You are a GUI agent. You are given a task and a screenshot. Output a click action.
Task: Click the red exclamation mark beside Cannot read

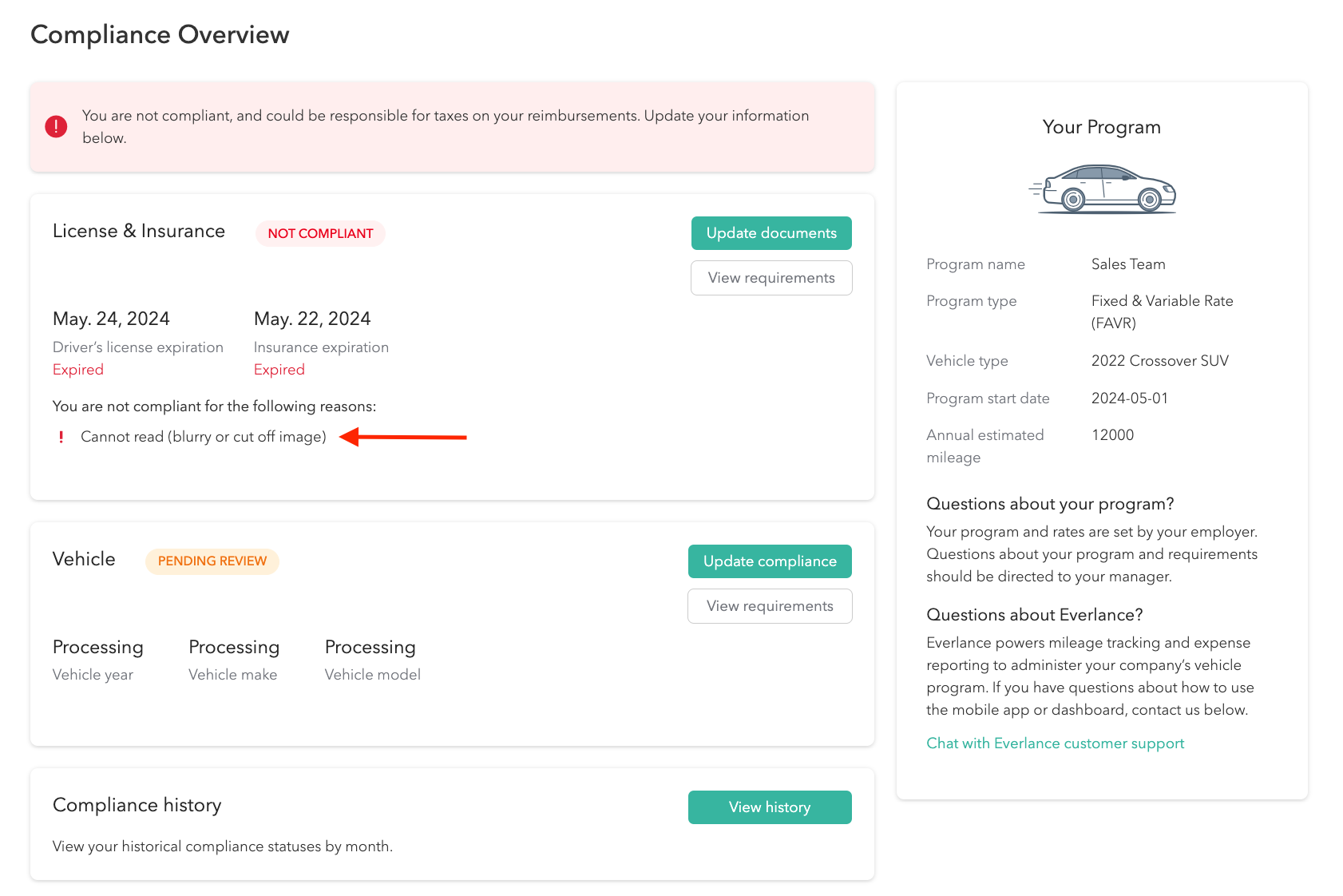[x=61, y=437]
